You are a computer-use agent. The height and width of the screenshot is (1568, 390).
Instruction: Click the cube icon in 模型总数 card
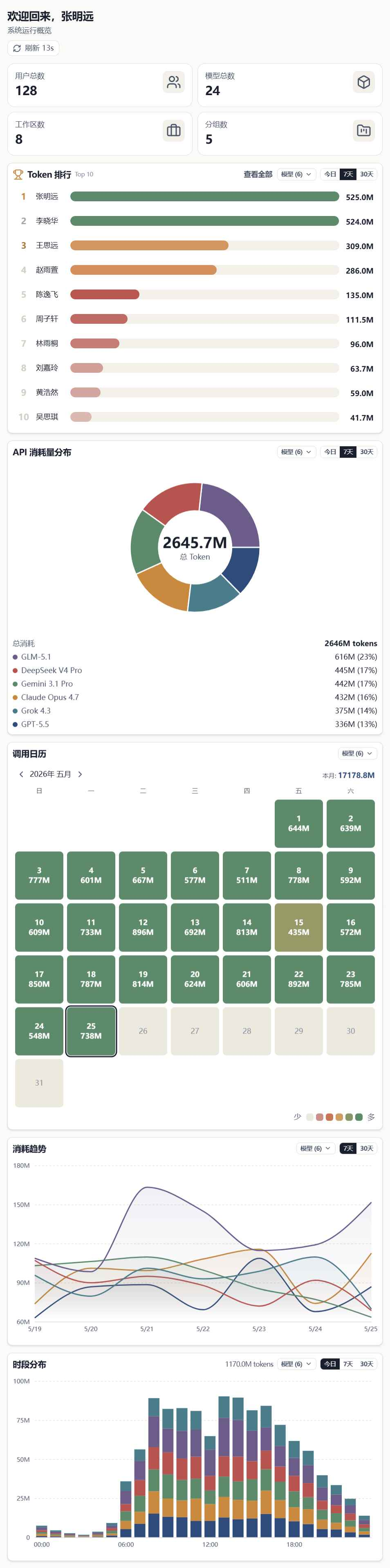tap(364, 82)
